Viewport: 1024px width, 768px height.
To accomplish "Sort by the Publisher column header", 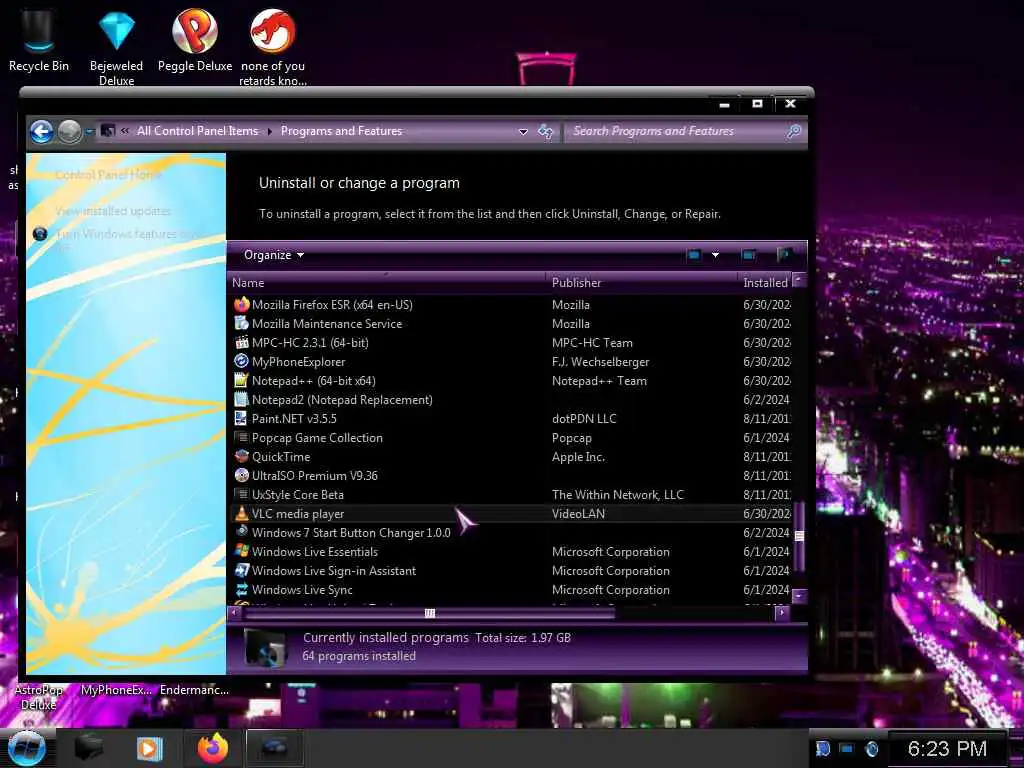I will pyautogui.click(x=642, y=283).
